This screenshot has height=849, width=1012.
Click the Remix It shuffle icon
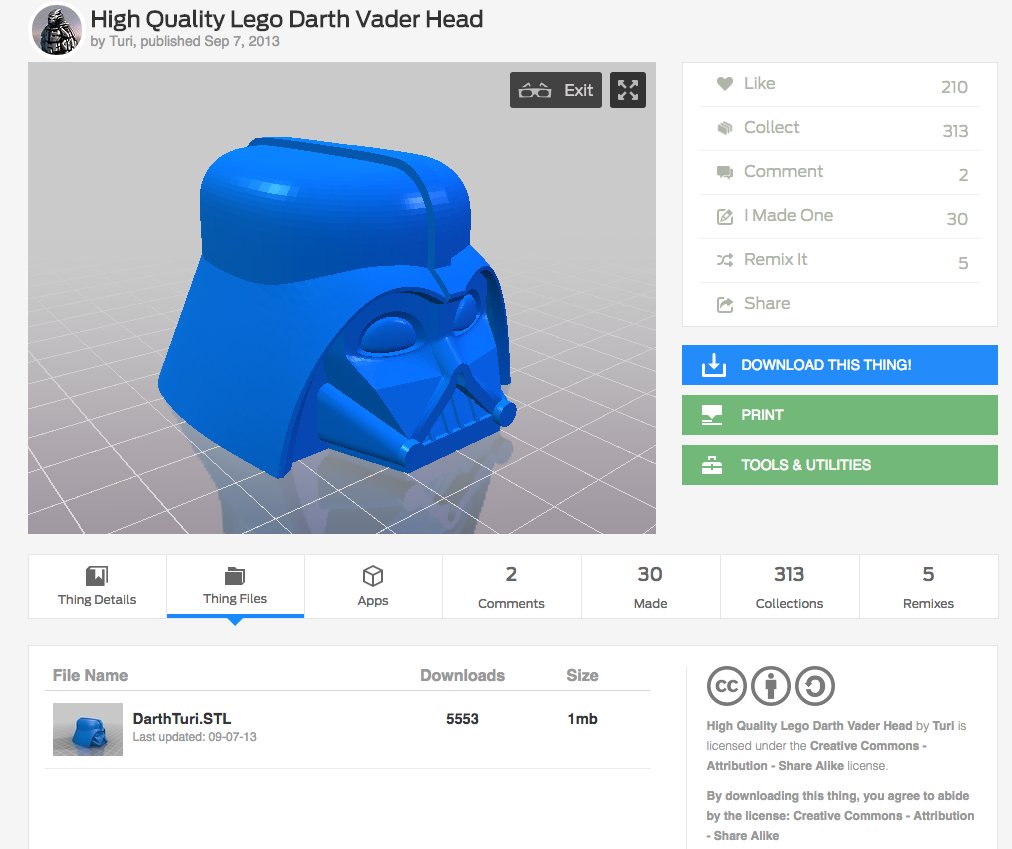point(725,260)
